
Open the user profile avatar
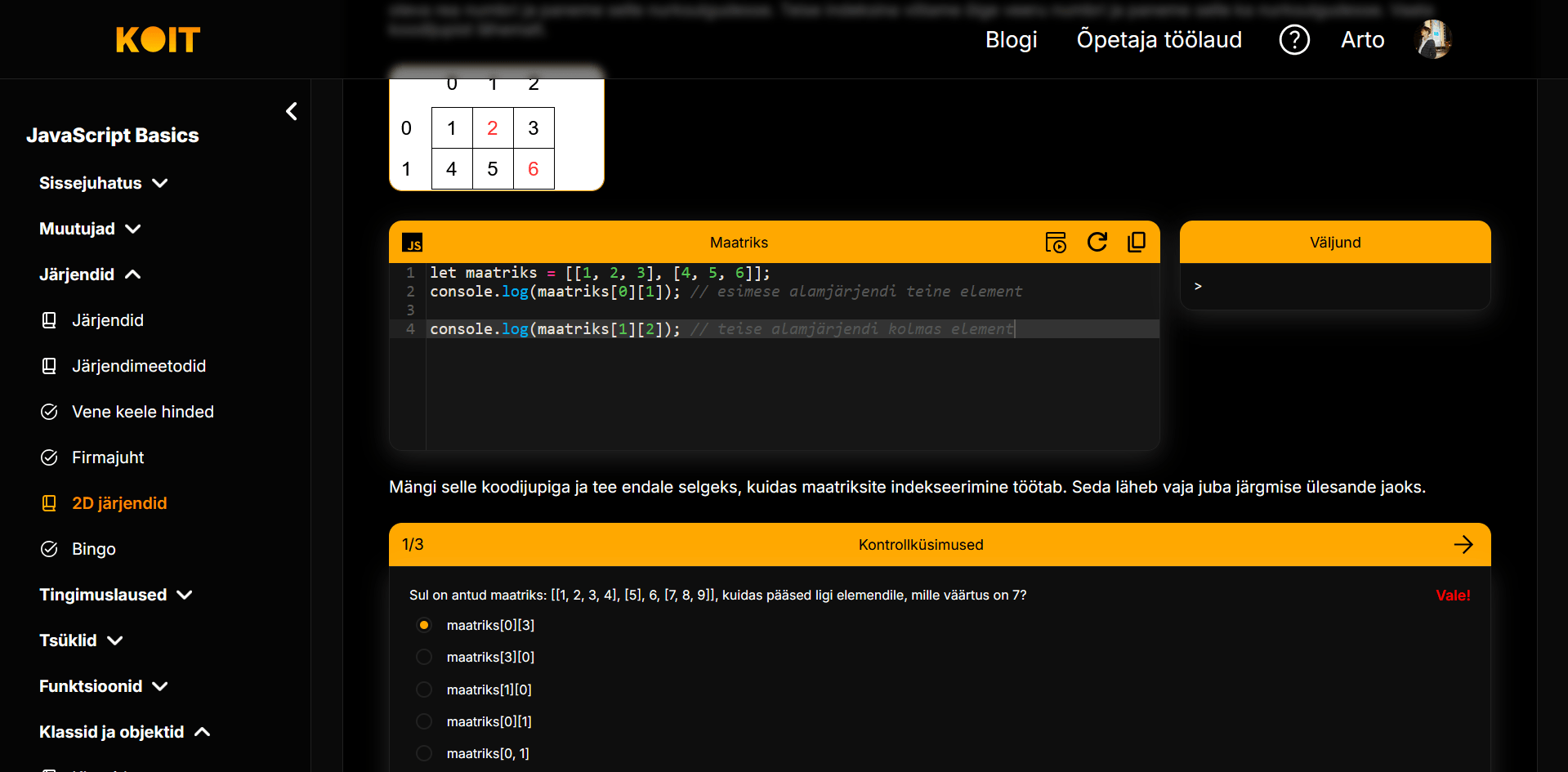pos(1432,39)
